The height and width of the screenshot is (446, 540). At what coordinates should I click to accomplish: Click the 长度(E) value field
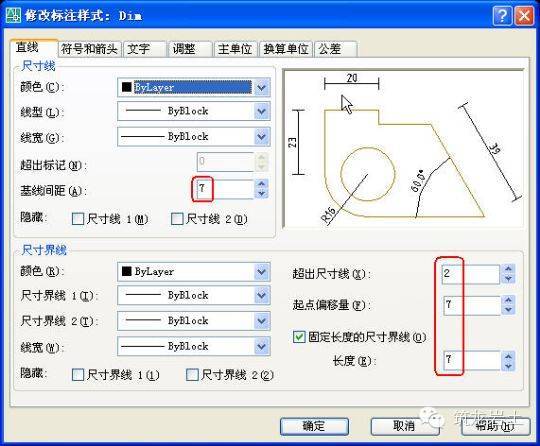point(471,360)
